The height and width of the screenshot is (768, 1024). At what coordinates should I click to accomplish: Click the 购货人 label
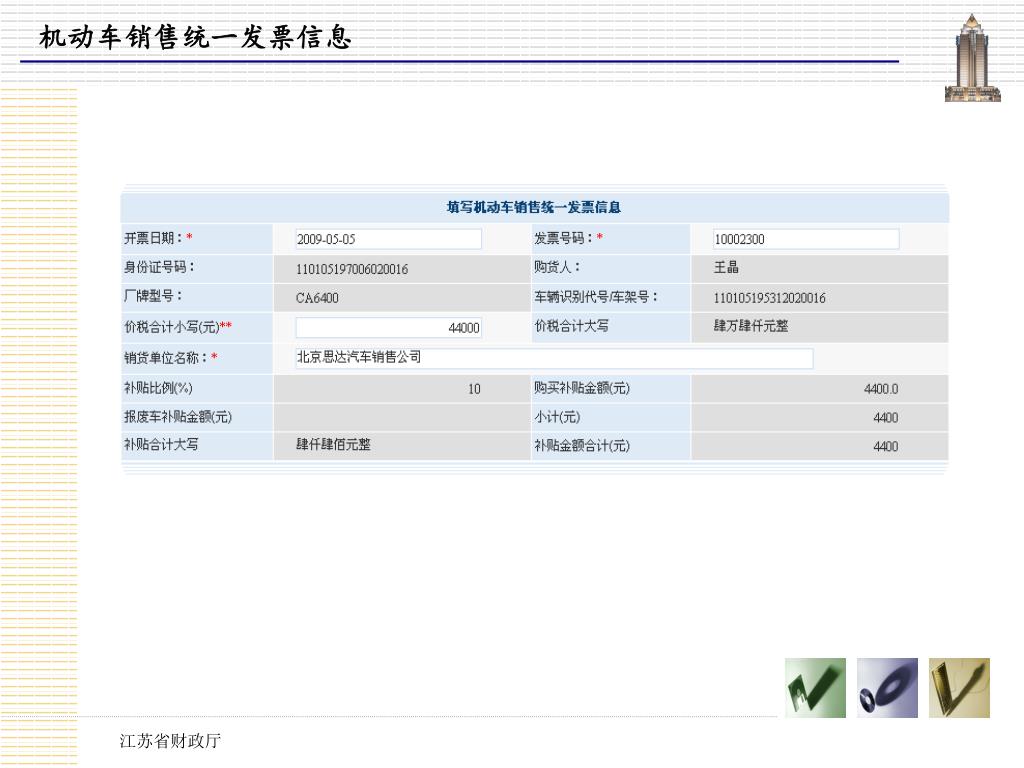tap(557, 267)
